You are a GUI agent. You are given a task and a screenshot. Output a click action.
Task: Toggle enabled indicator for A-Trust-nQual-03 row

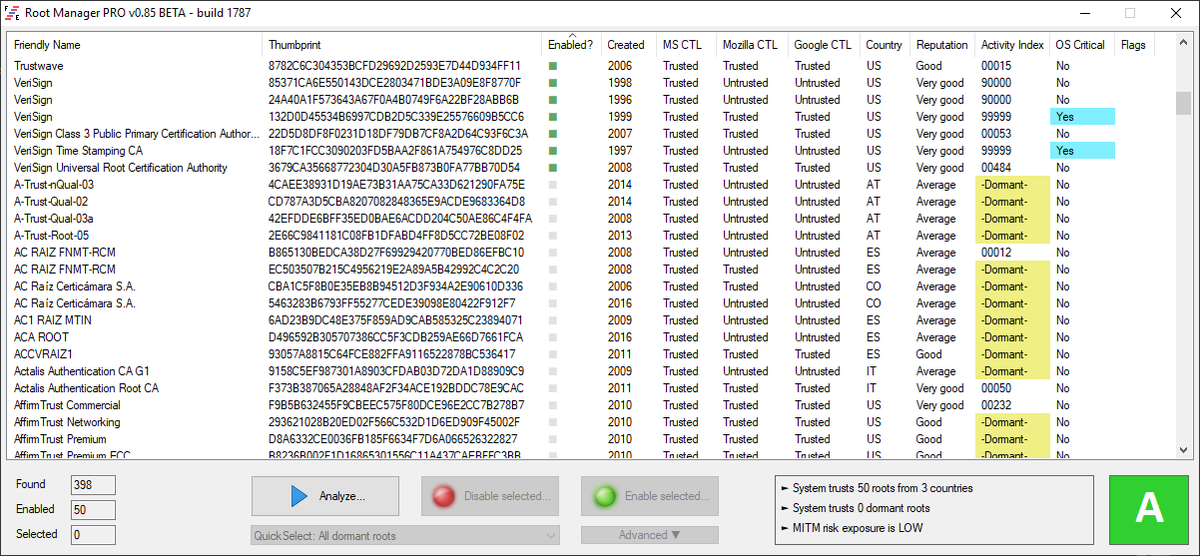[552, 185]
